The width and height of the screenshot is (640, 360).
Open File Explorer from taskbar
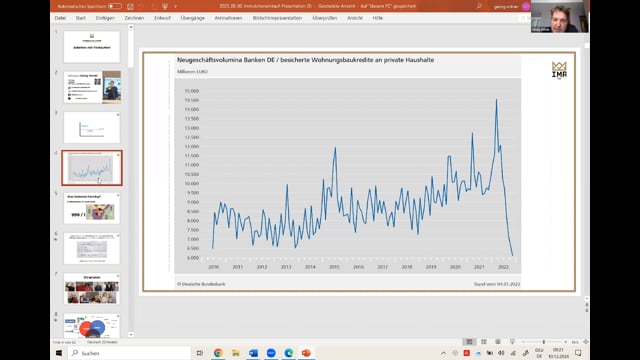pos(236,353)
